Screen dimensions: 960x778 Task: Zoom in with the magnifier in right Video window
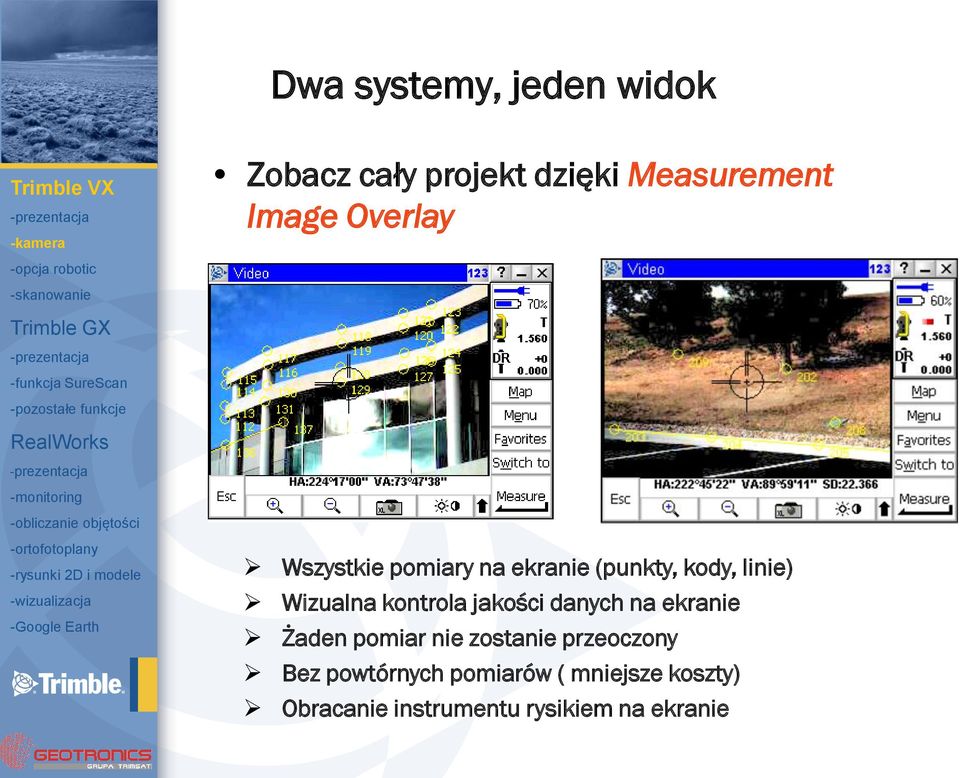pos(669,509)
